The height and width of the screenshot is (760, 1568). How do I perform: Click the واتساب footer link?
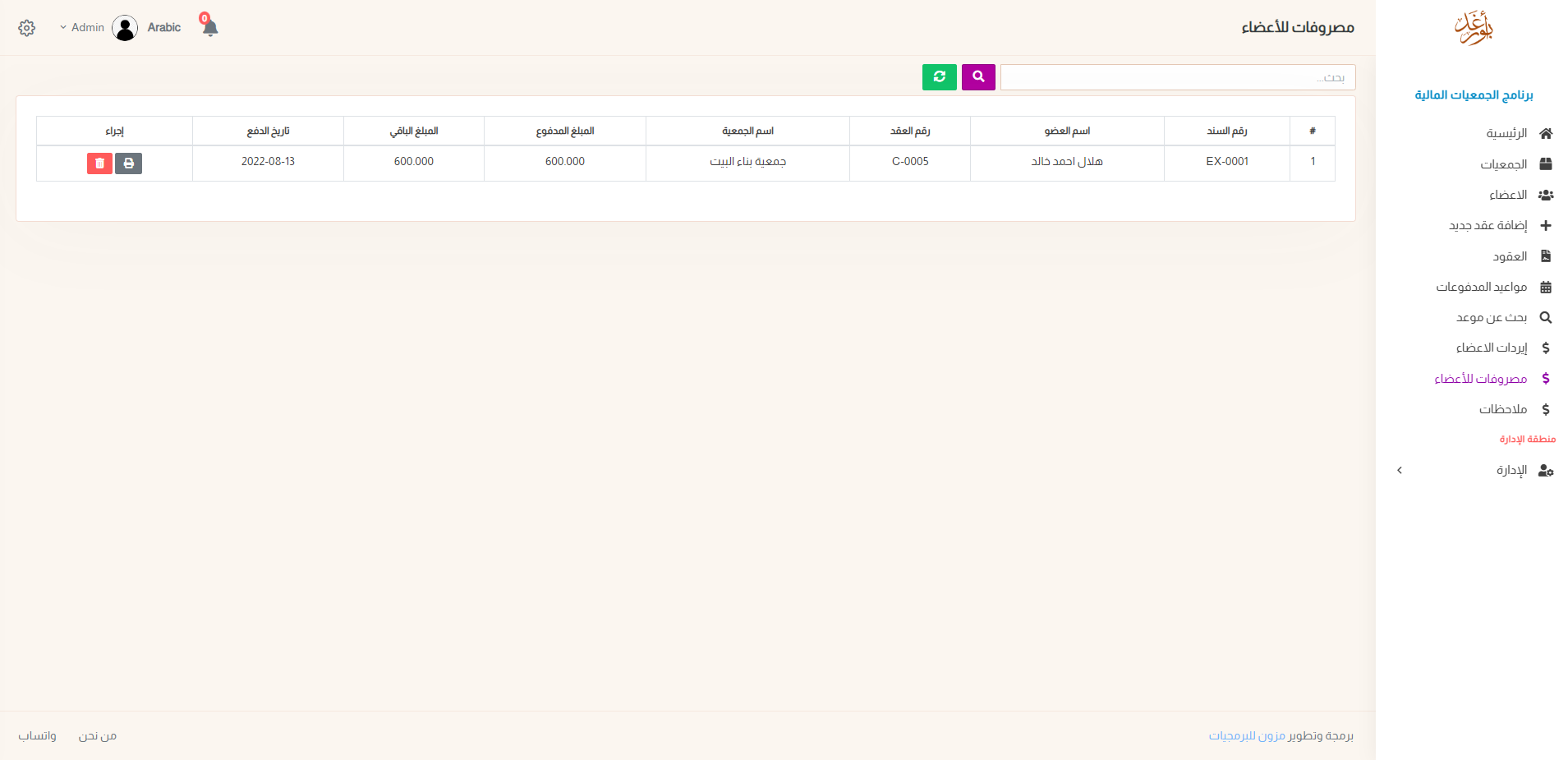coord(38,736)
